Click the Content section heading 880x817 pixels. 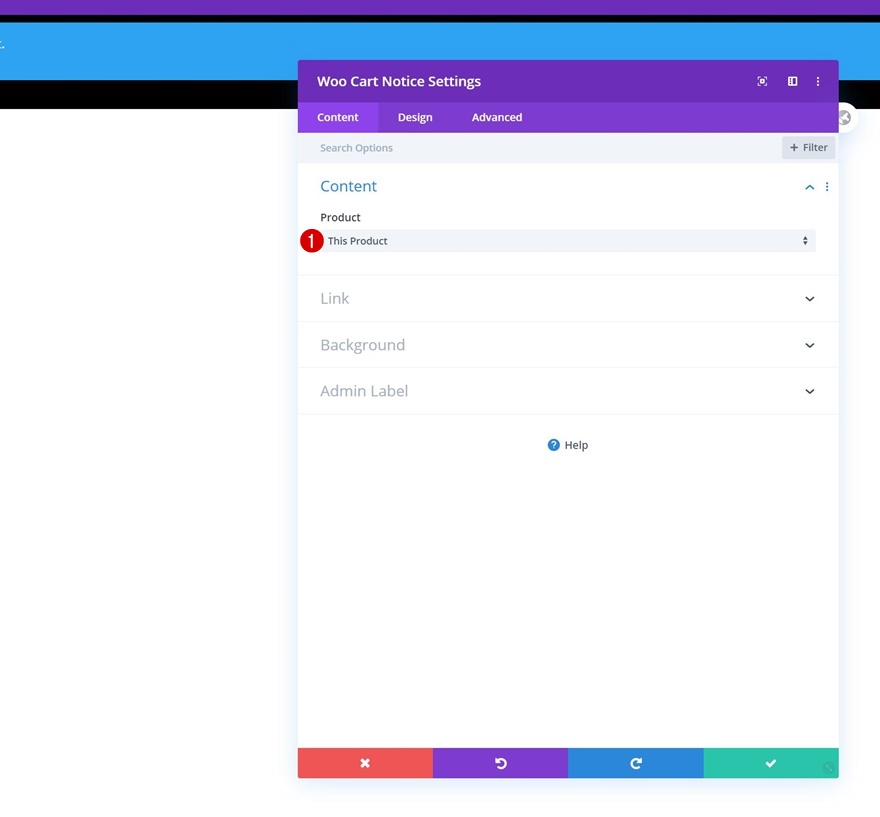(x=349, y=186)
